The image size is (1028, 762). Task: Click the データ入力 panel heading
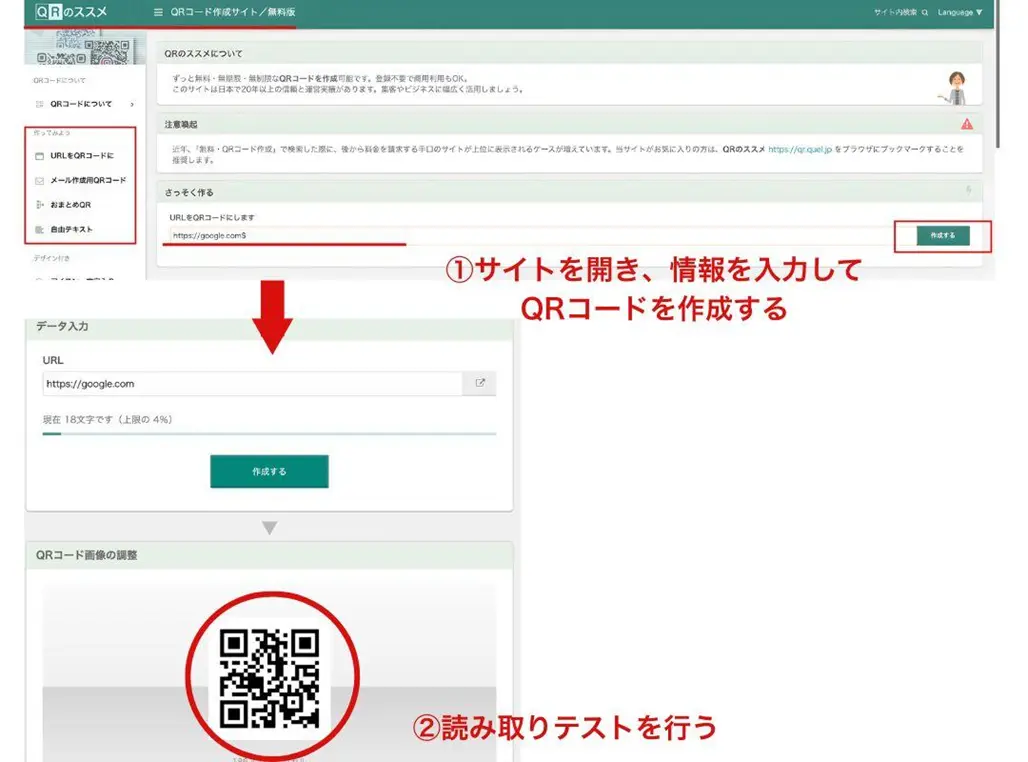click(62, 327)
